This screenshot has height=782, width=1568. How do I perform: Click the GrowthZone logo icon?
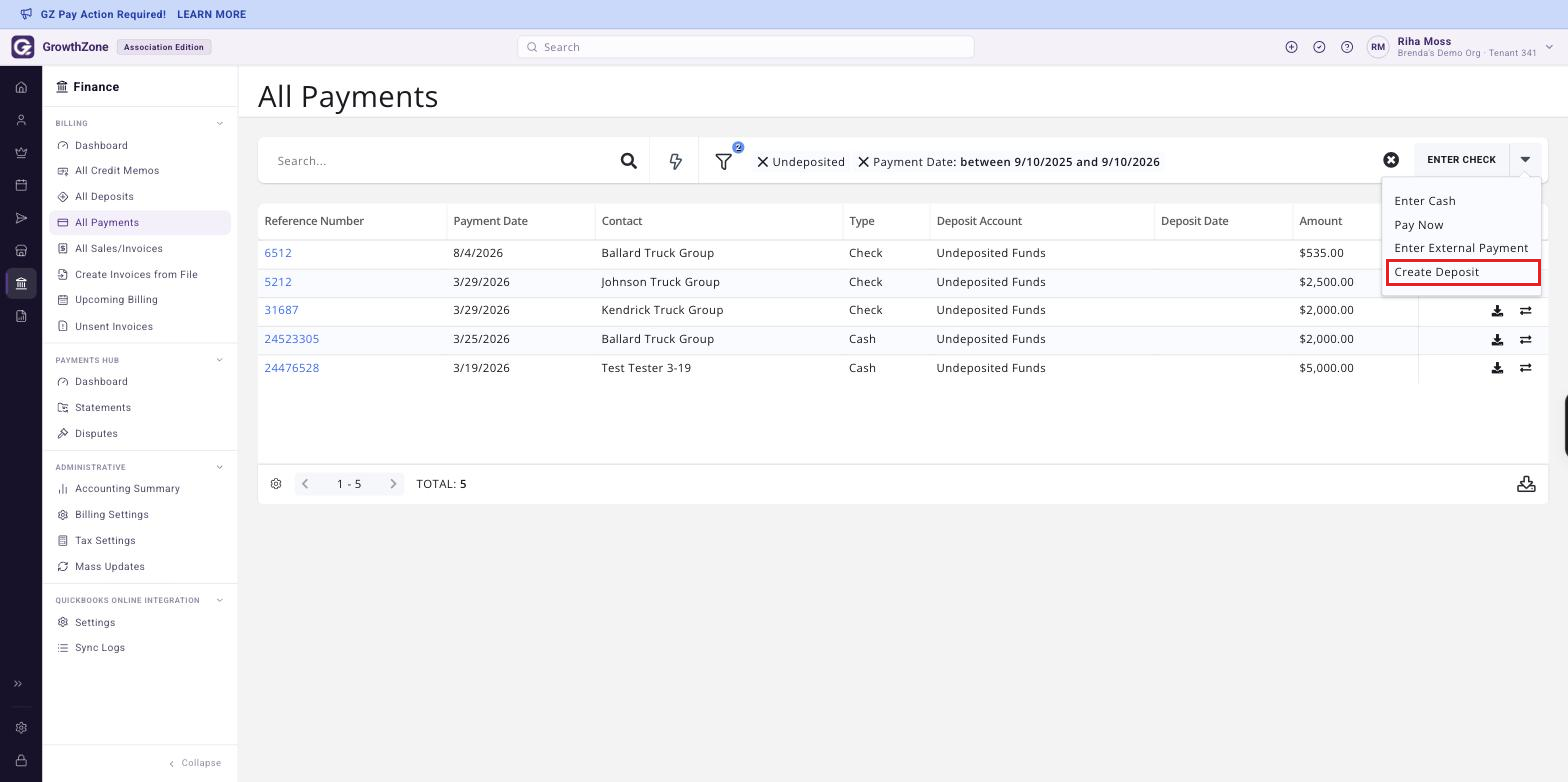(x=22, y=47)
